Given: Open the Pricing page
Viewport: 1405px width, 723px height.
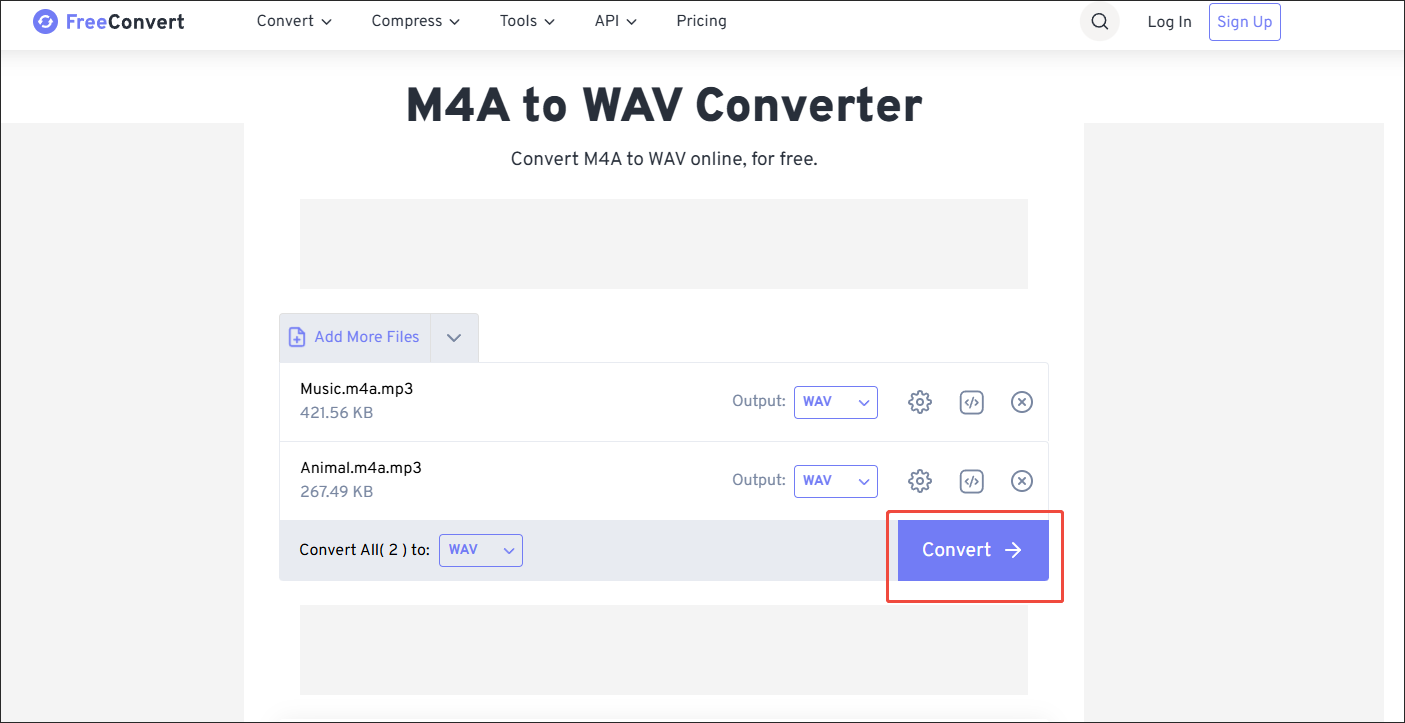Looking at the screenshot, I should (701, 20).
